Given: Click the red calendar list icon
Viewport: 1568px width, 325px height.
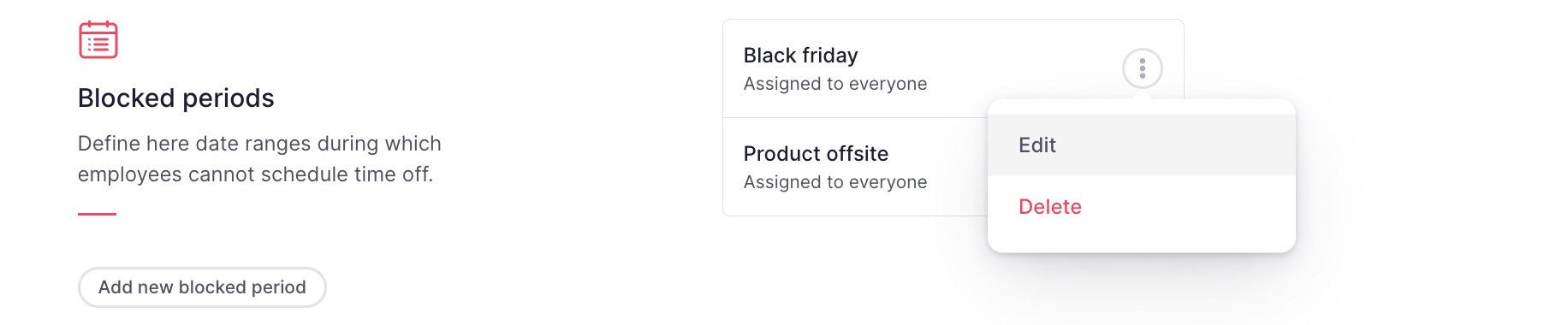Looking at the screenshot, I should pos(98,39).
